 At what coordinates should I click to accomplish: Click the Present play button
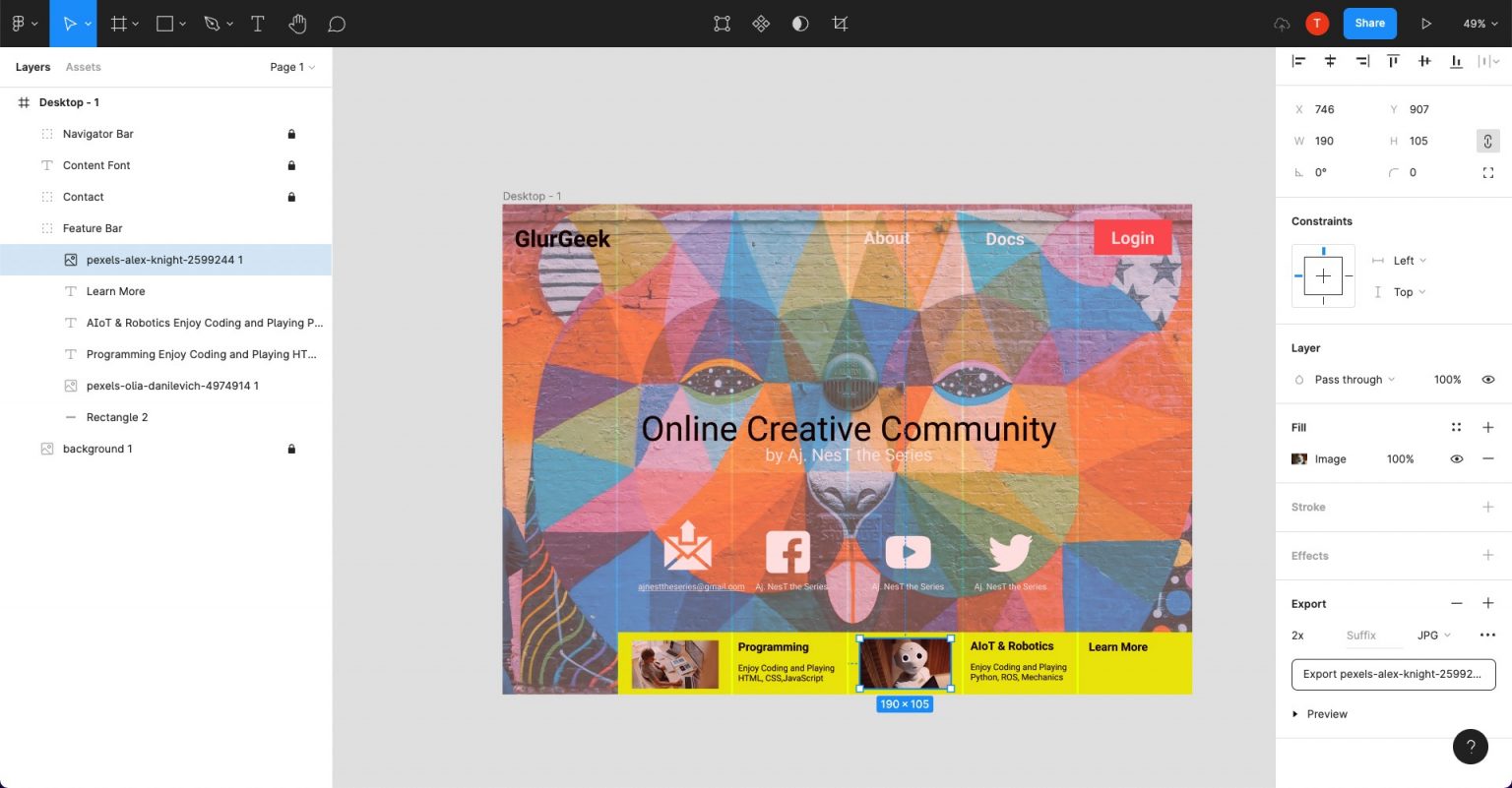(1425, 24)
